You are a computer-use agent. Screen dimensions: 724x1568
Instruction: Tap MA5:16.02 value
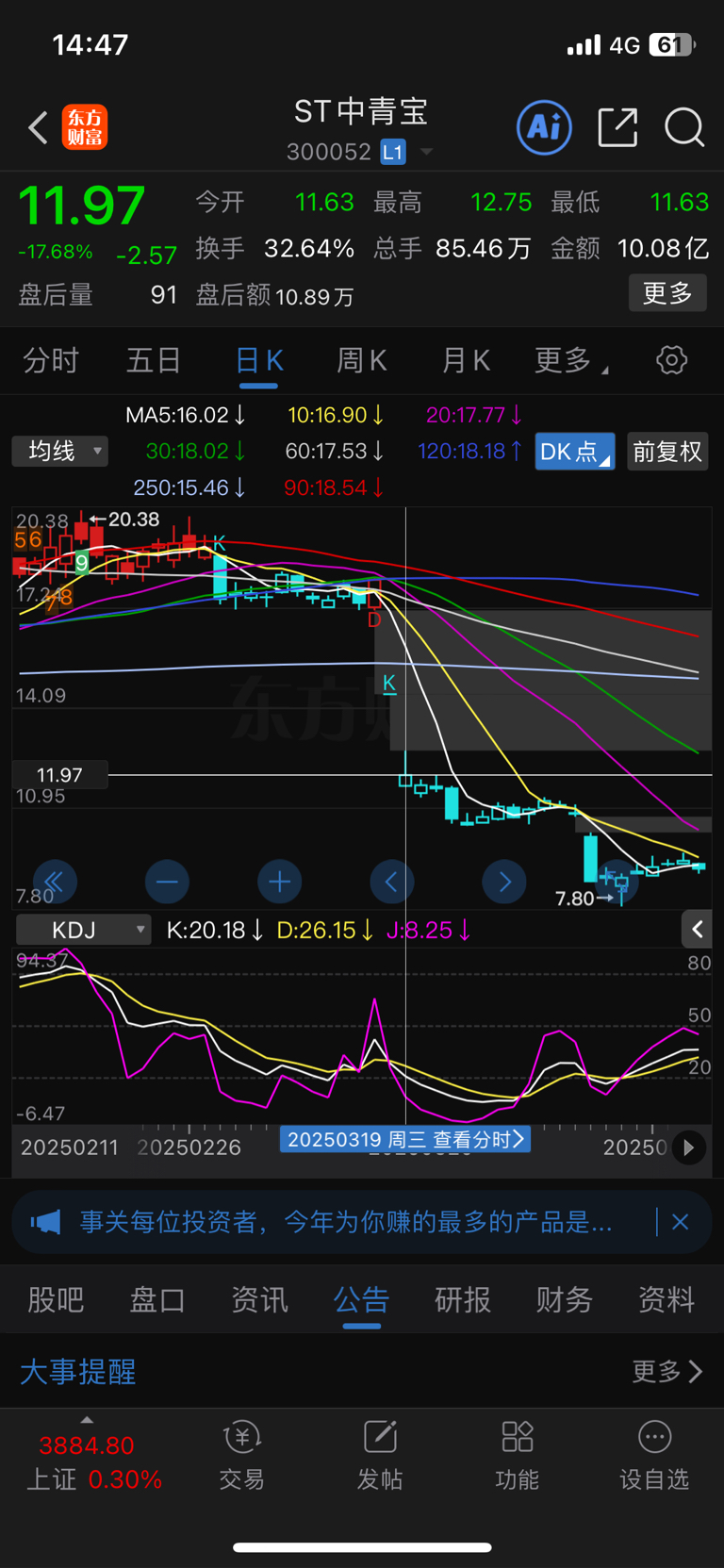(x=186, y=415)
